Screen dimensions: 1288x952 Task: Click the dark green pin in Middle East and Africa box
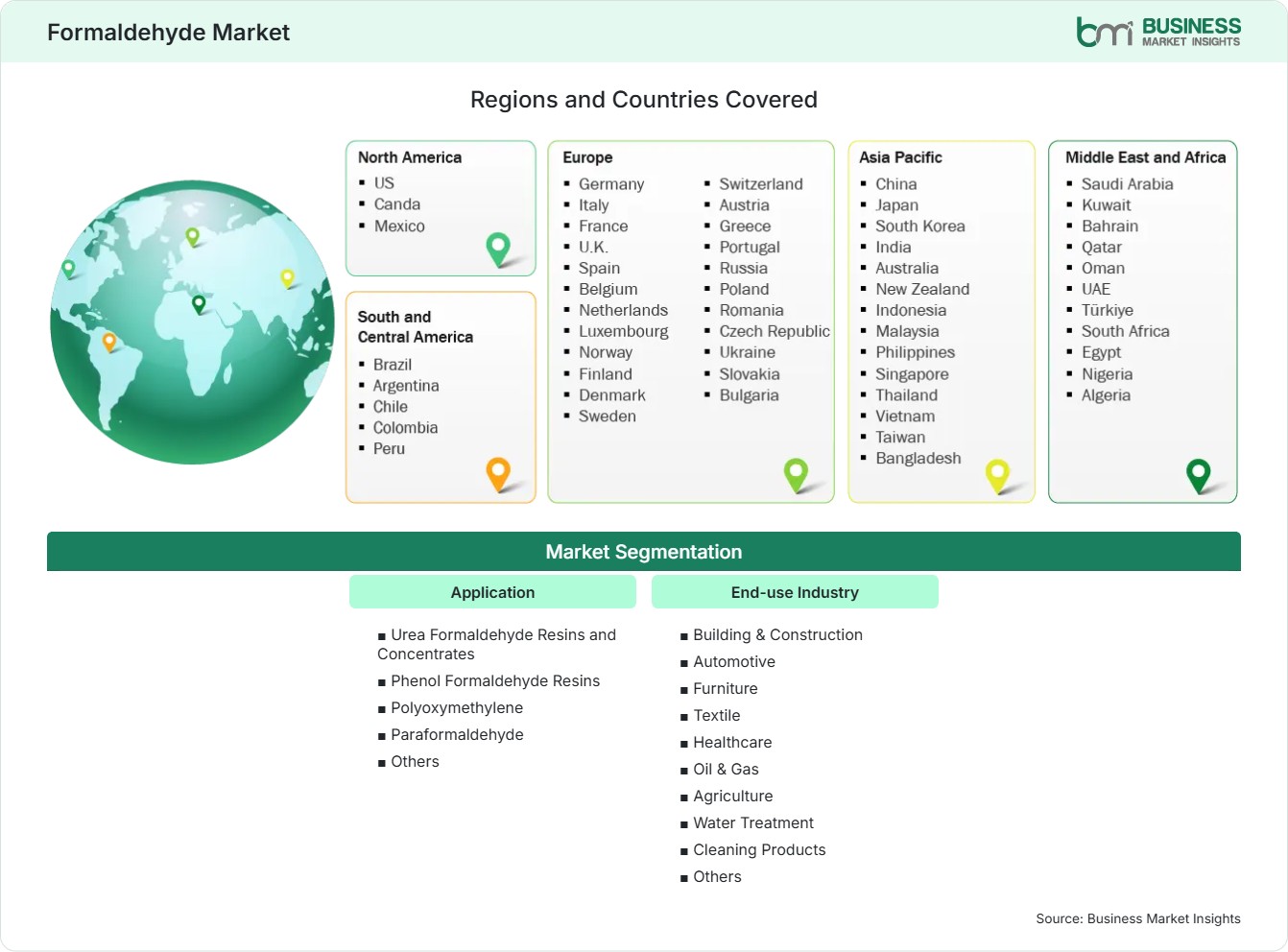click(1199, 476)
